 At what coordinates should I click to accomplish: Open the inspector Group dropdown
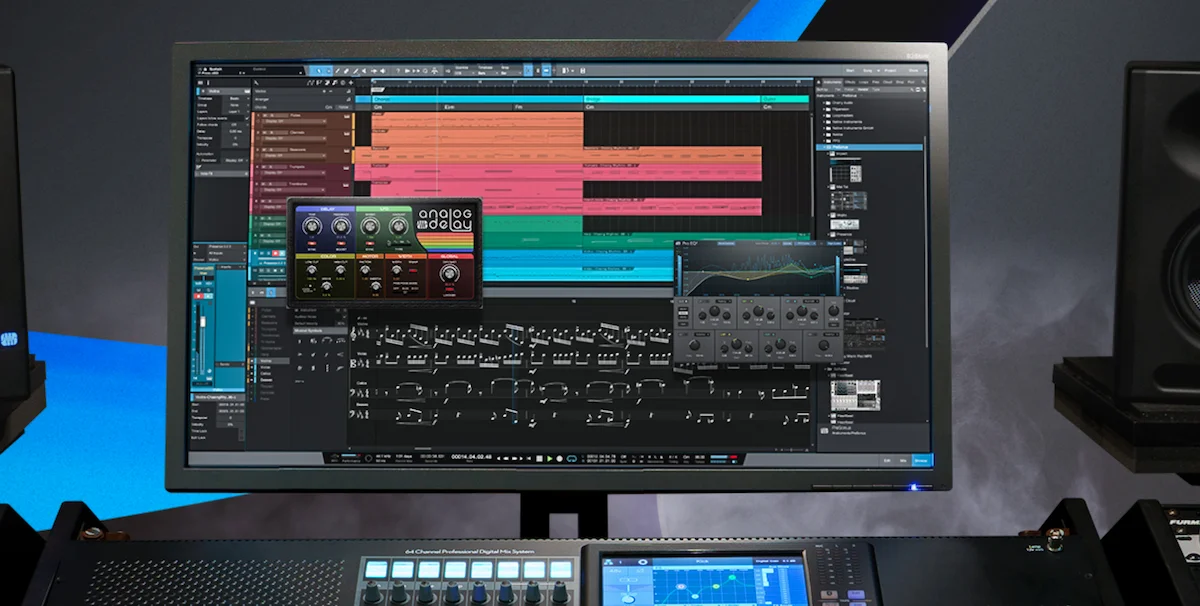(236, 105)
